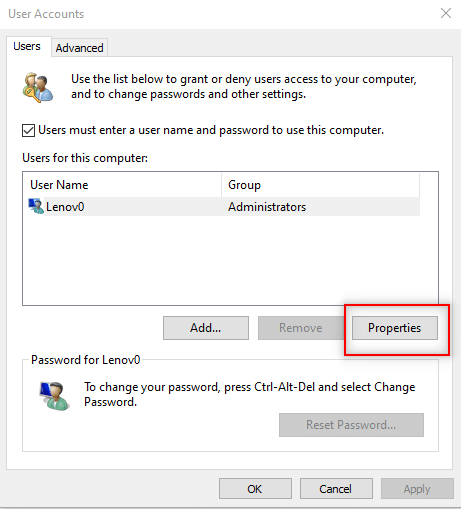Click the user icon in password section

(x=55, y=396)
